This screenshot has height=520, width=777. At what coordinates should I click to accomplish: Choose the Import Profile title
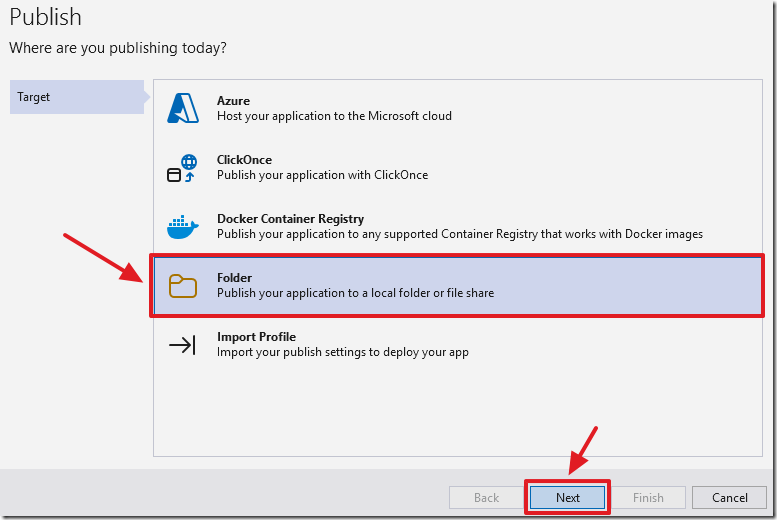256,337
